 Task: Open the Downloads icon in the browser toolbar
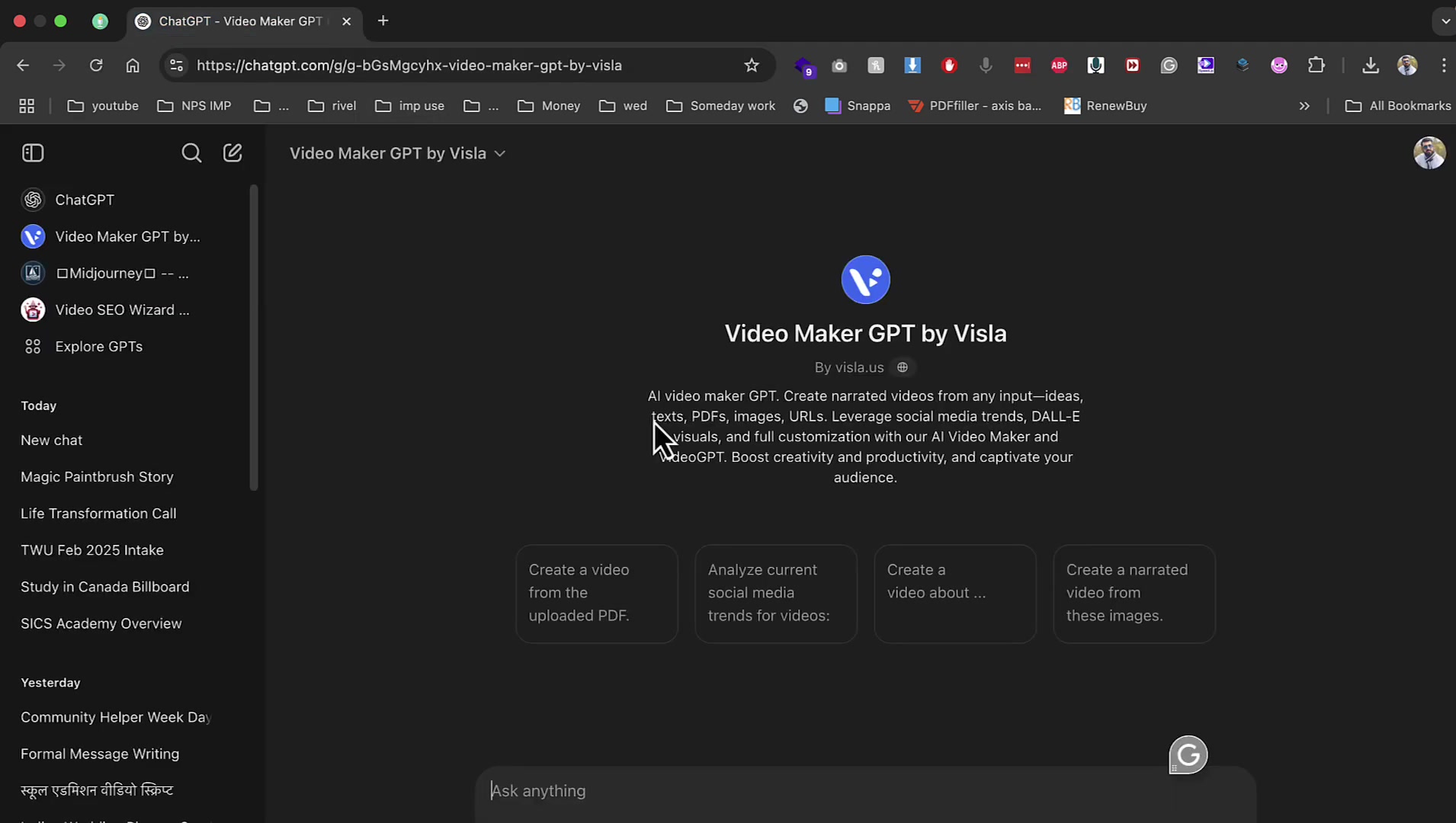point(1370,66)
